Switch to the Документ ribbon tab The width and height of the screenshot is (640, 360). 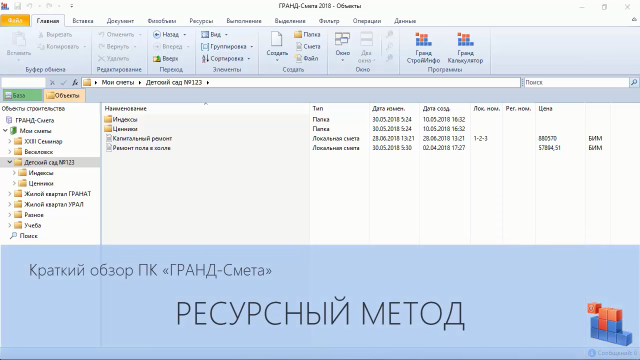coord(120,21)
